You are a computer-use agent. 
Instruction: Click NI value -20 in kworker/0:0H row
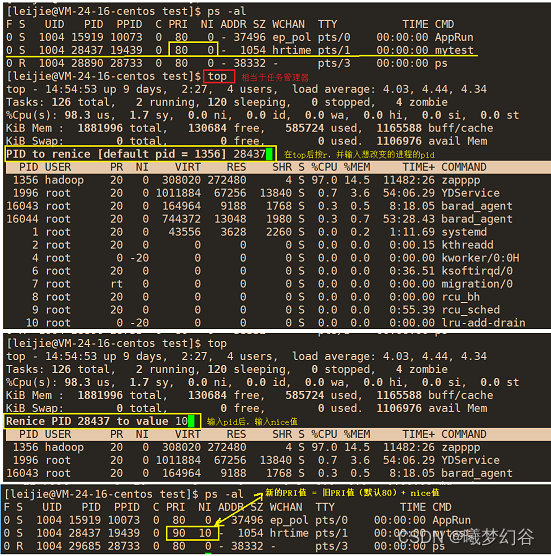tap(140, 258)
